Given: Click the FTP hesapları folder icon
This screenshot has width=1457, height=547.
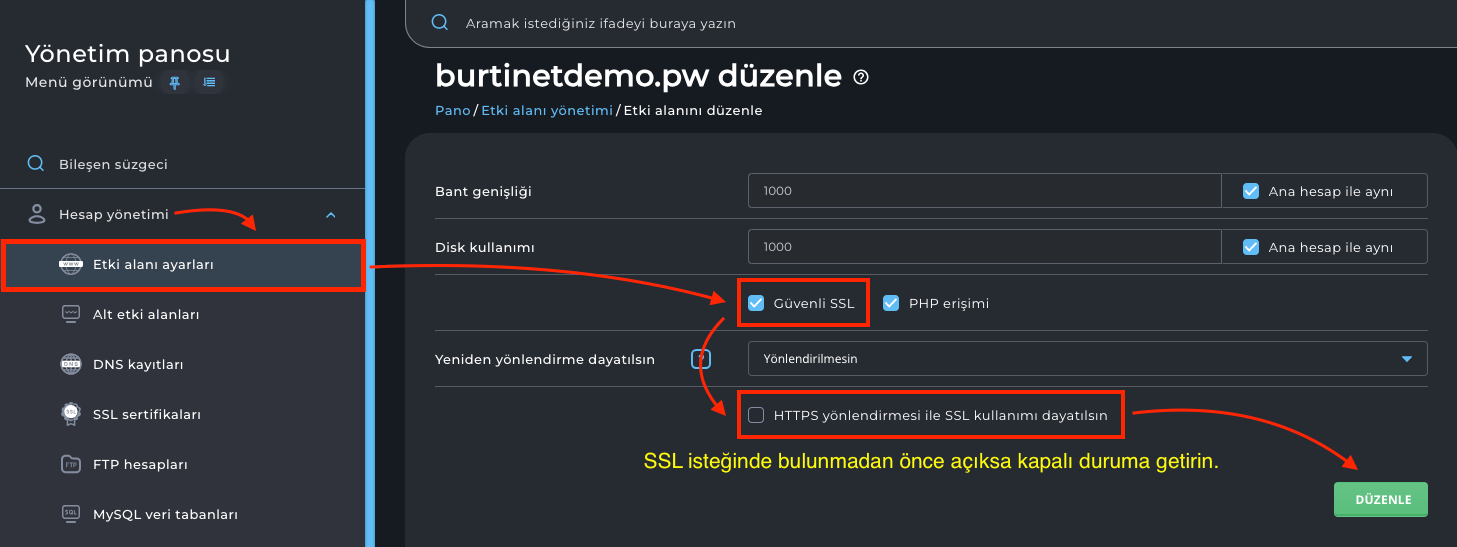Looking at the screenshot, I should pos(71,464).
